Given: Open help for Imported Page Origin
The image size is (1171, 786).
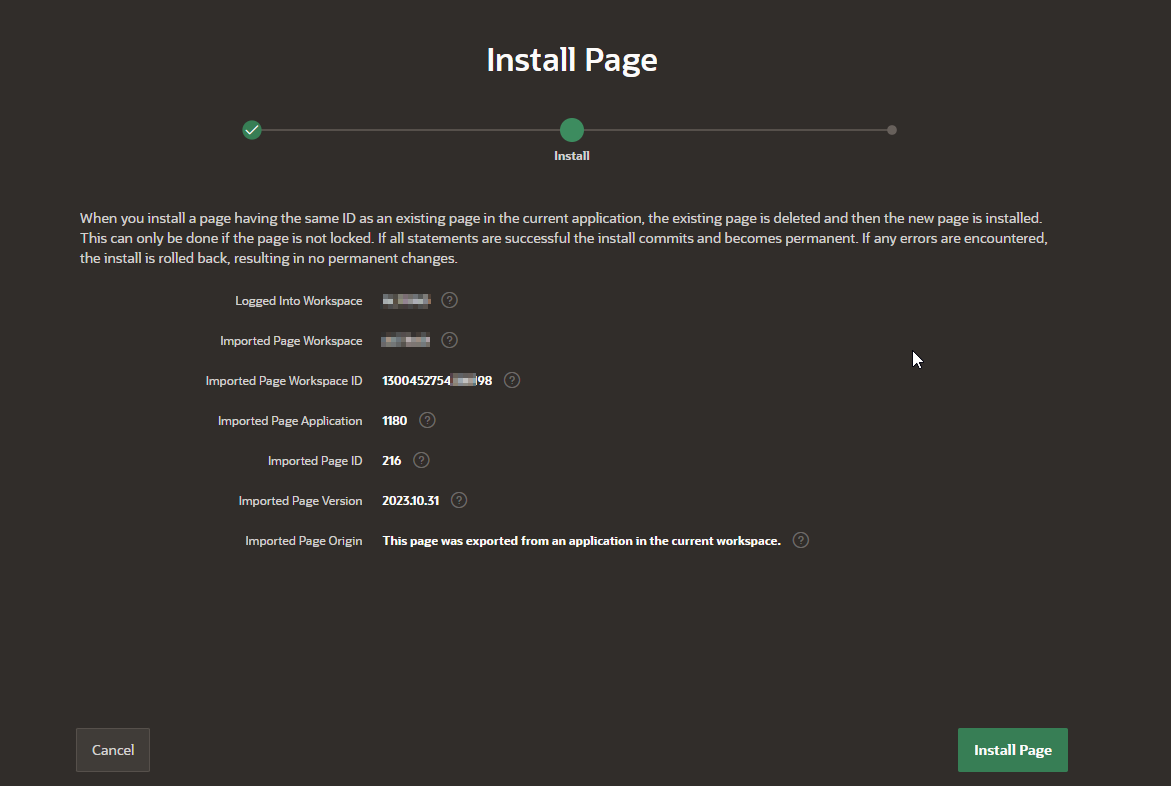Looking at the screenshot, I should [x=800, y=539].
